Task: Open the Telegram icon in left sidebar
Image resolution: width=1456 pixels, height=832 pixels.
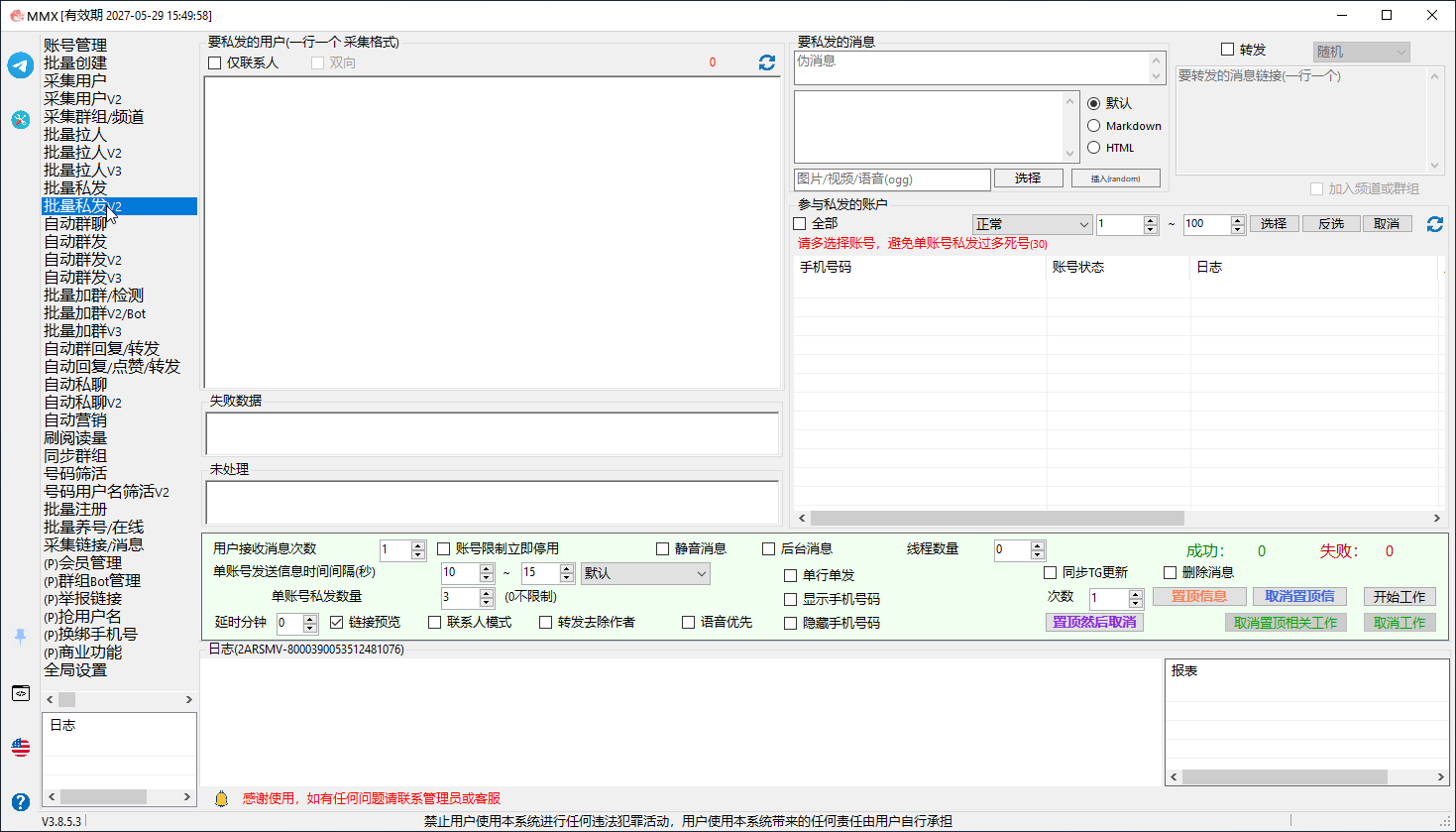Action: pyautogui.click(x=21, y=65)
